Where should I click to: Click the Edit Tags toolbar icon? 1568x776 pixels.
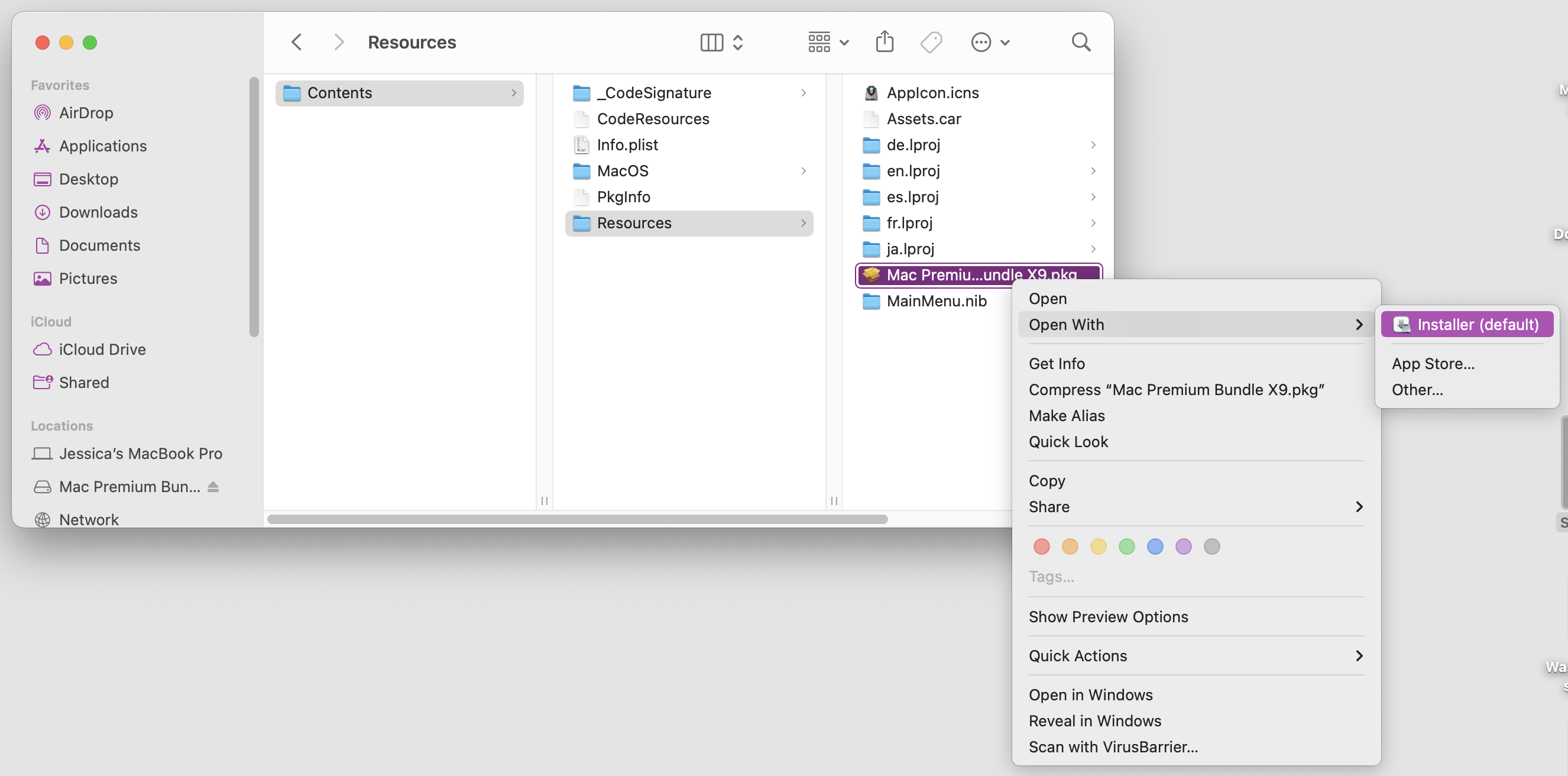pos(931,42)
